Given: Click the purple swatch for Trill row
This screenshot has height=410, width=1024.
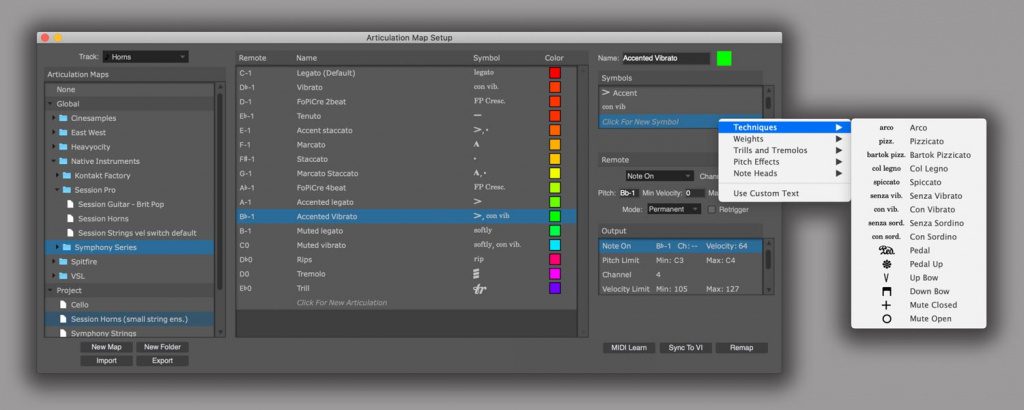Looking at the screenshot, I should click(x=554, y=288).
